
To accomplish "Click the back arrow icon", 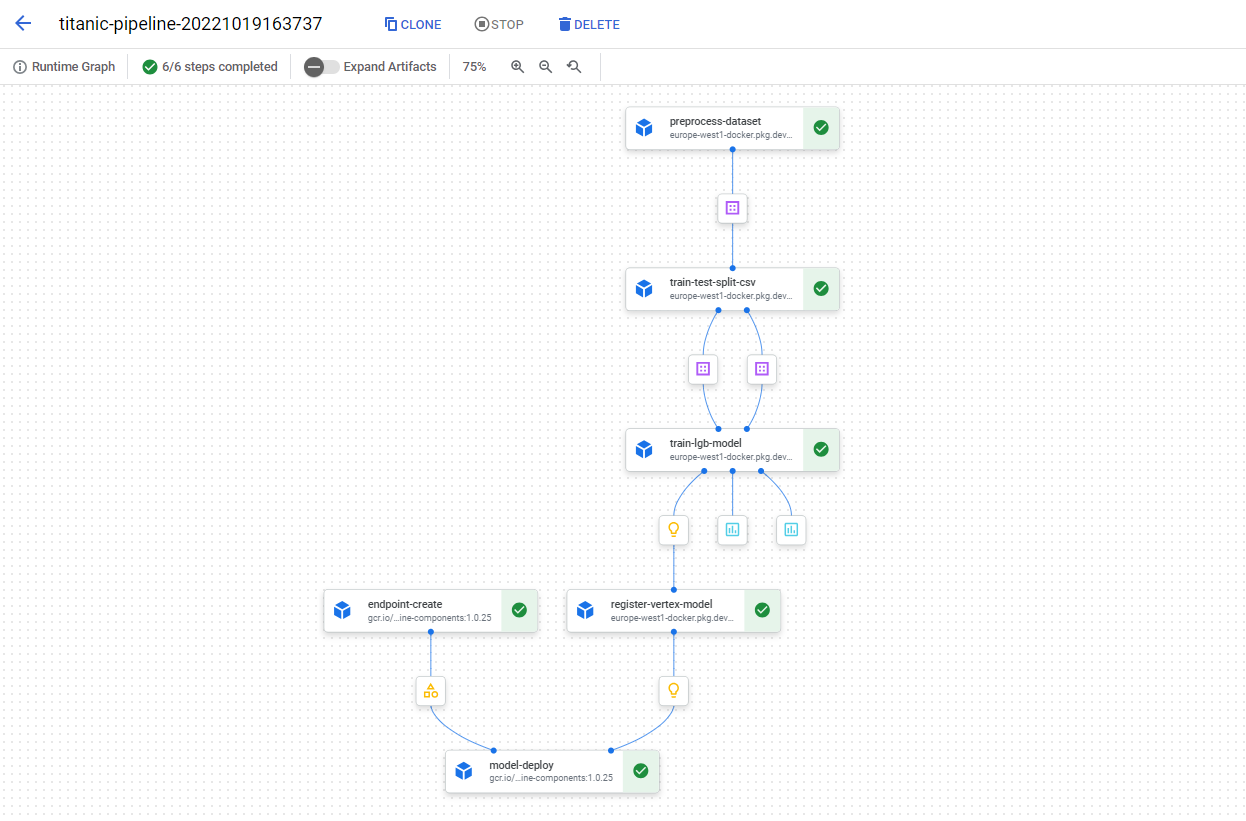I will (23, 24).
